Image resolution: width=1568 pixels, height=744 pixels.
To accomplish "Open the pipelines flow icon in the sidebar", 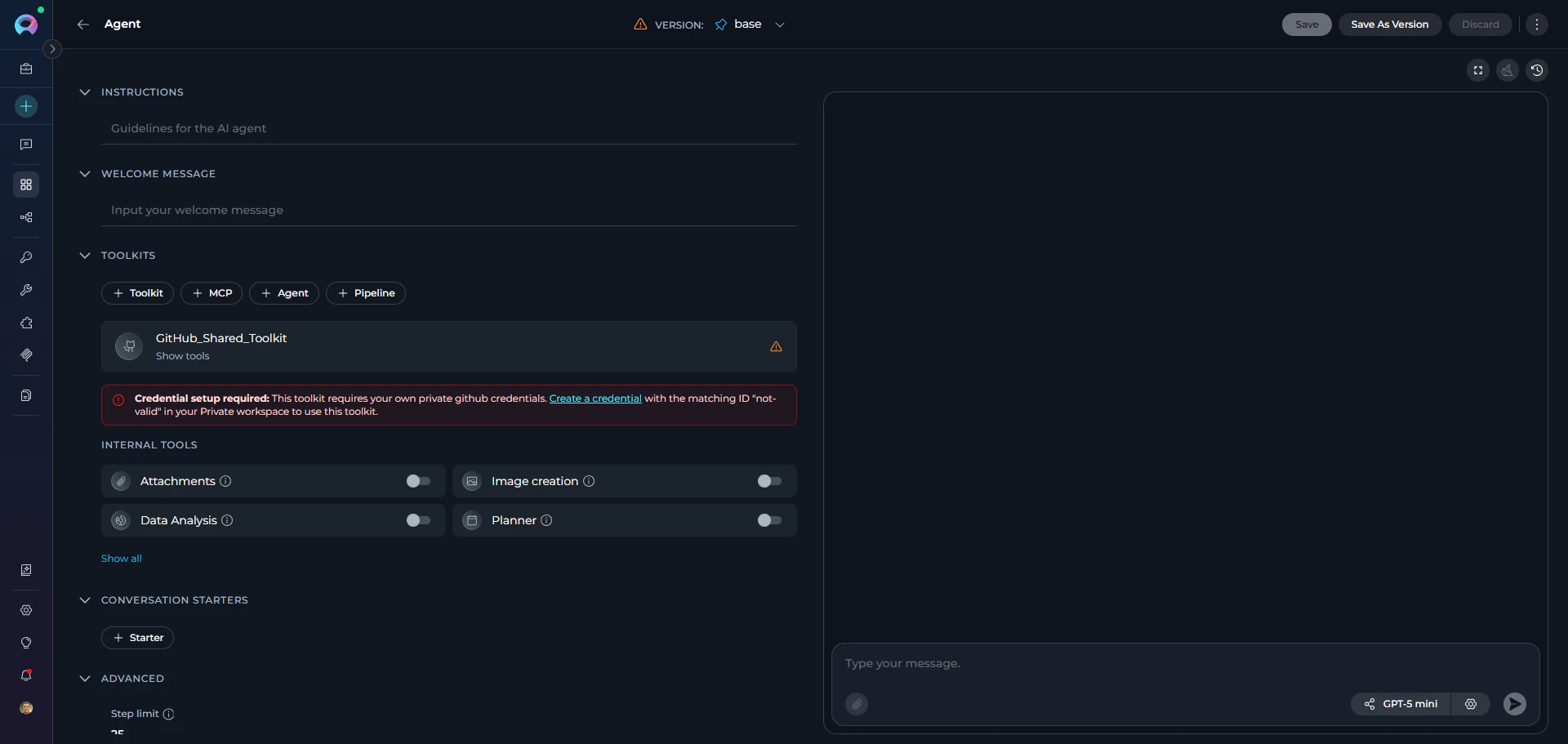I will click(x=26, y=217).
